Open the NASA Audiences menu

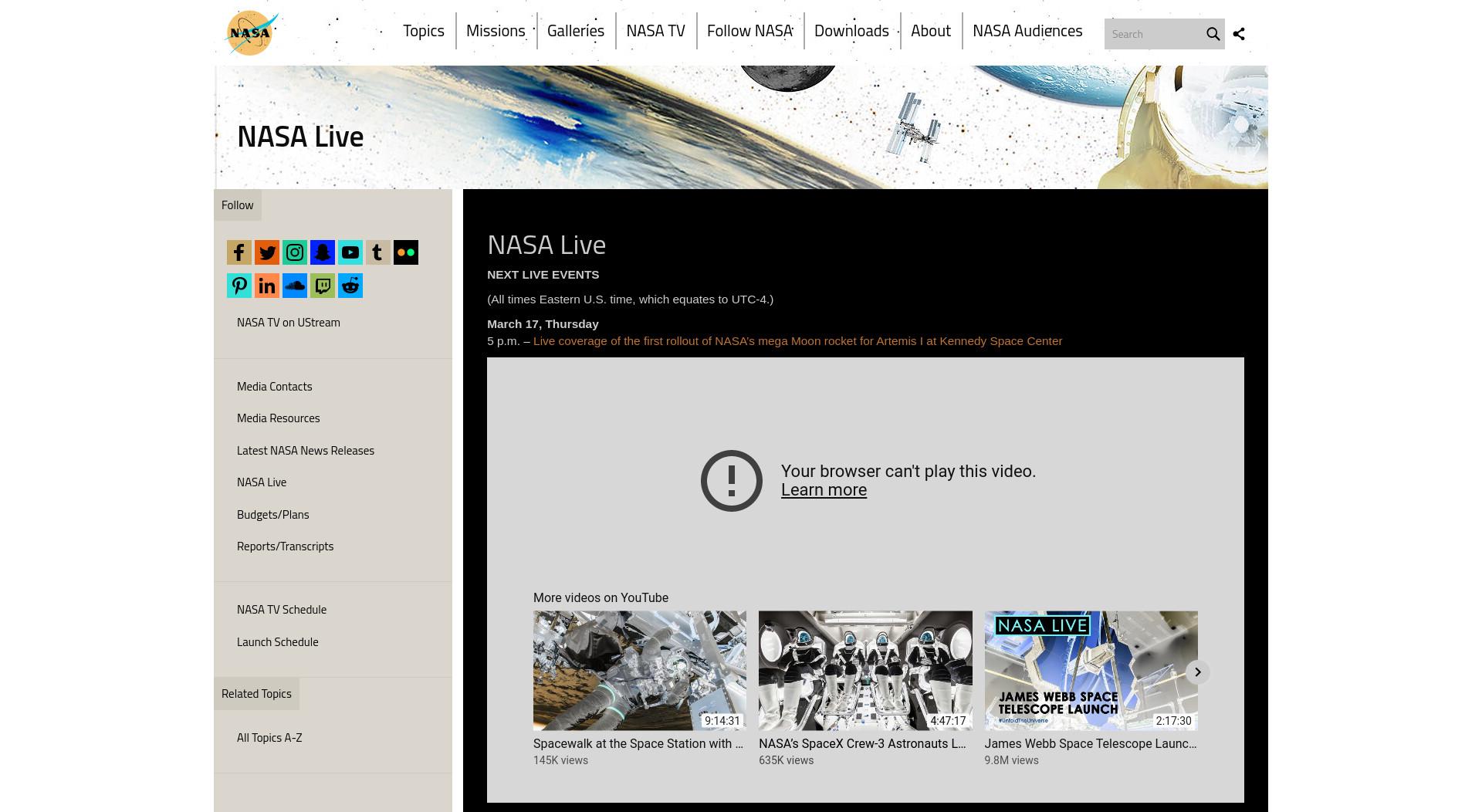click(x=1027, y=31)
